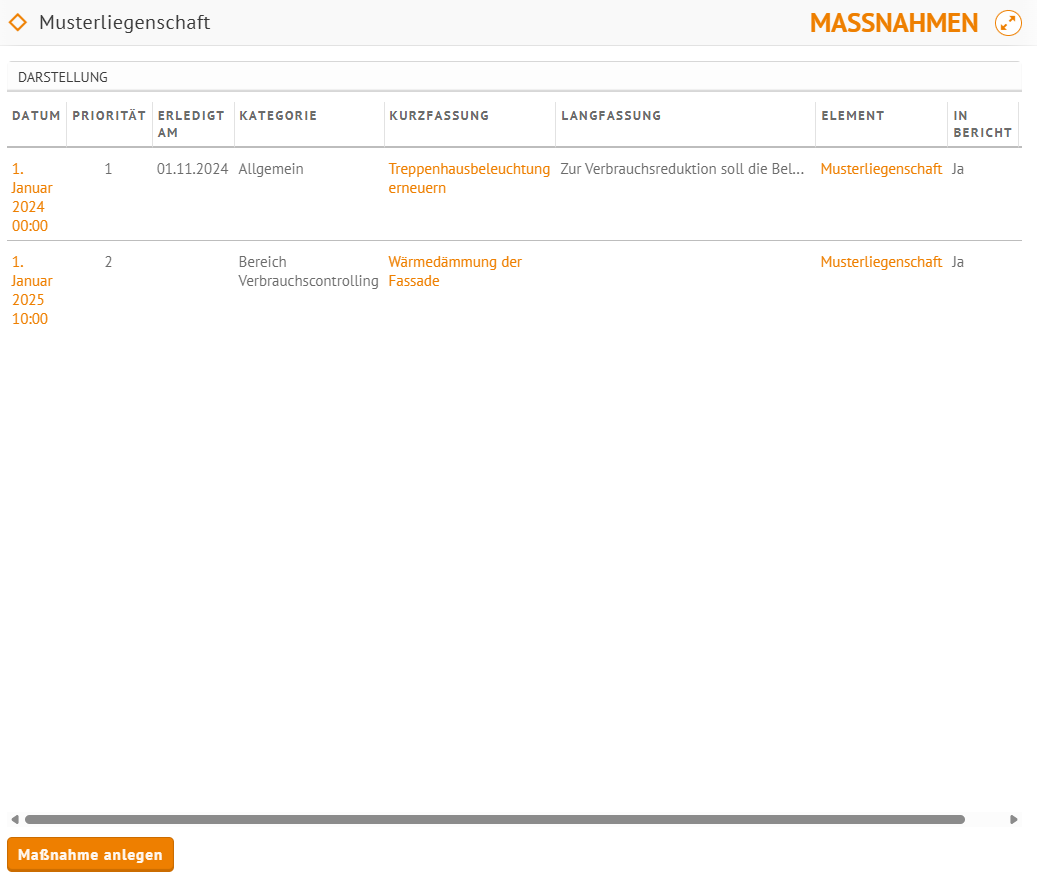Screen dimensions: 1037x880
Task: Sort by the DATUM column header
Action: click(x=36, y=116)
